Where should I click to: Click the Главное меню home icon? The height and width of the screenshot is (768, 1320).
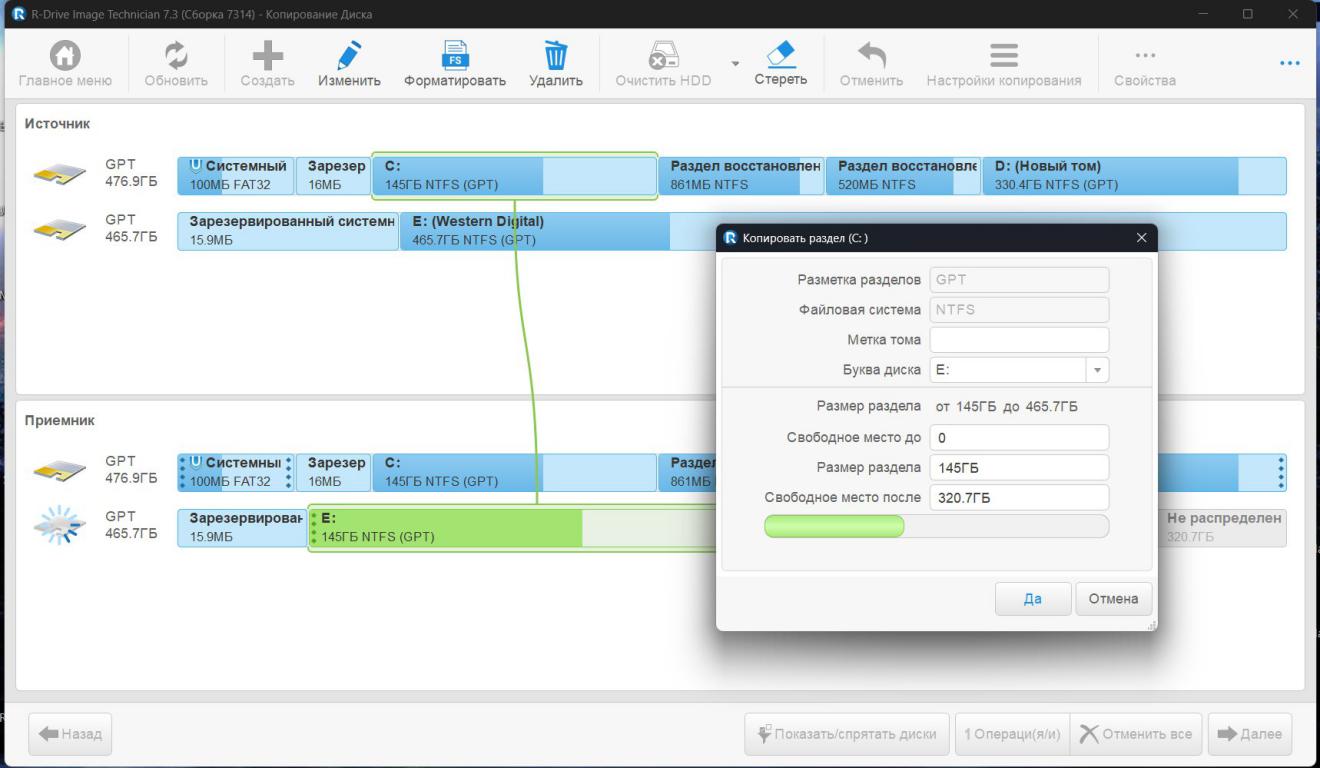pyautogui.click(x=65, y=56)
